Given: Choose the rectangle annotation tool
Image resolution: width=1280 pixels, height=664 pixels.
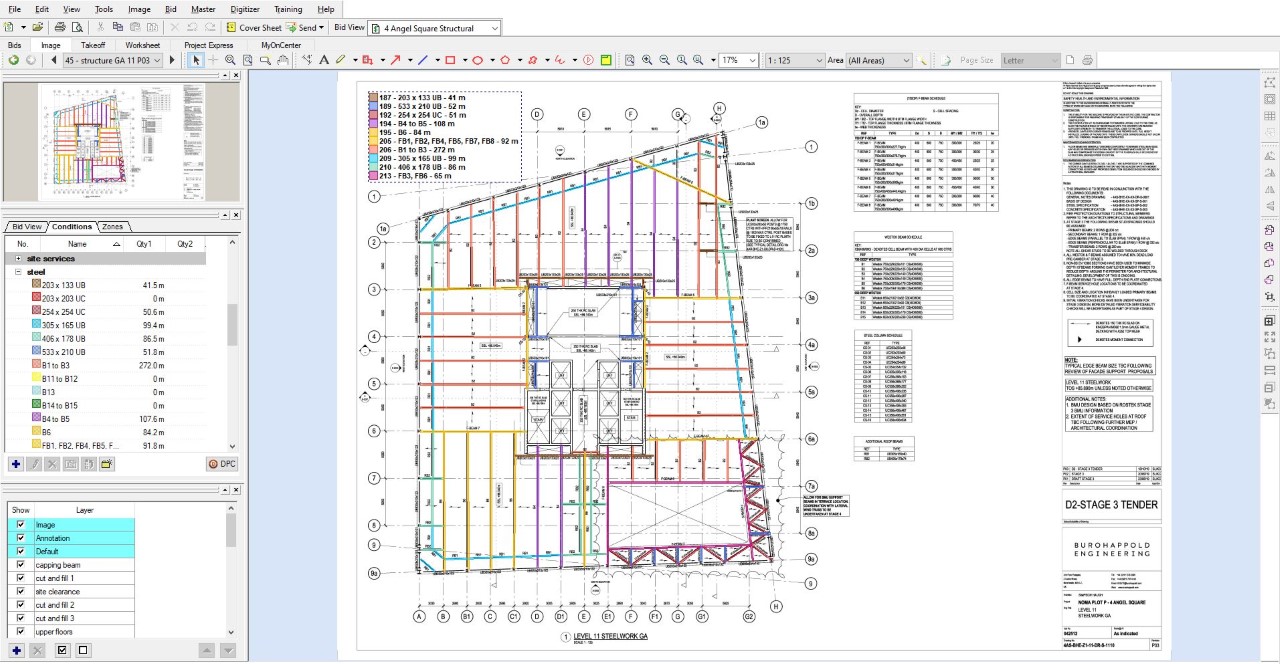Looking at the screenshot, I should tap(450, 60).
